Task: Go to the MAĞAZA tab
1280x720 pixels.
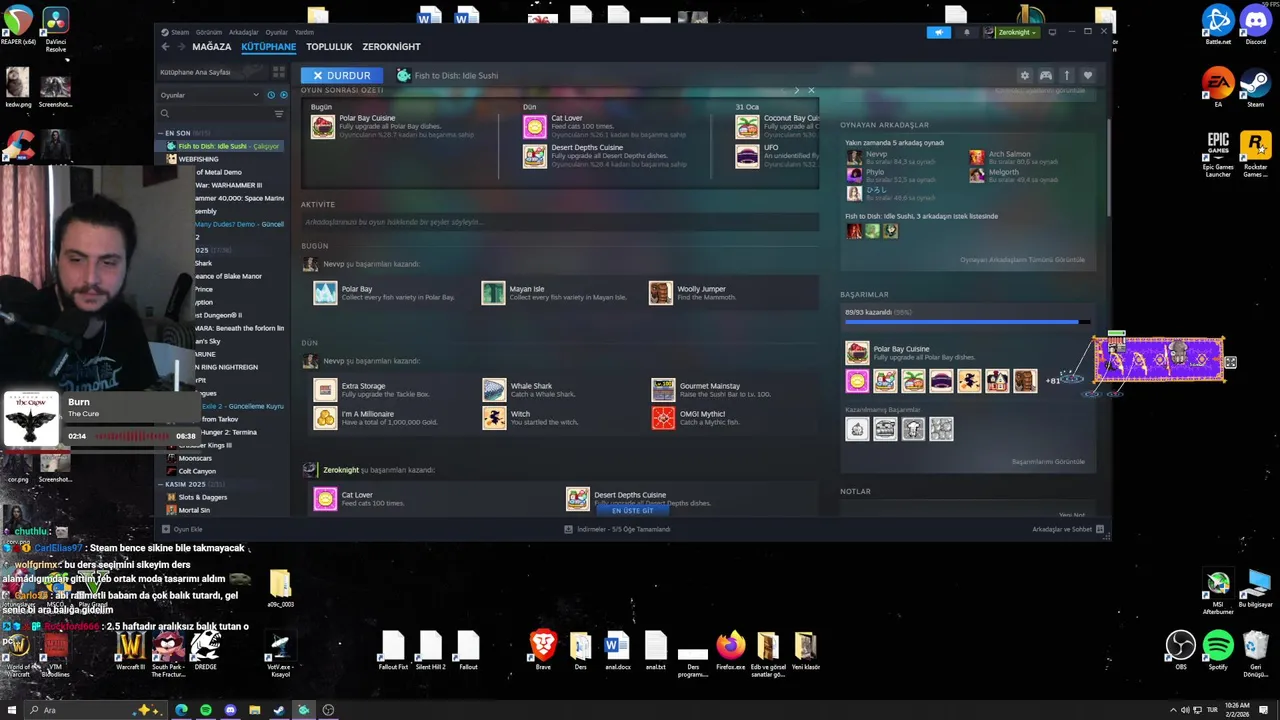Action: 212,47
